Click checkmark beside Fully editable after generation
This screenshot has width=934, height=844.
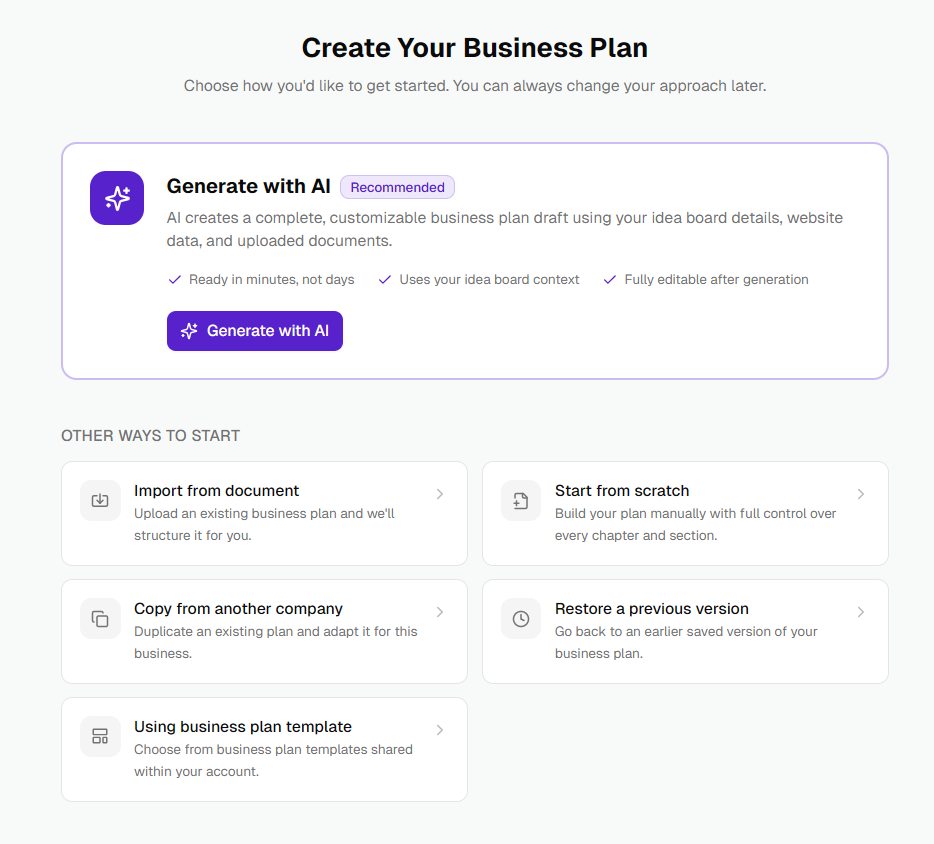609,279
